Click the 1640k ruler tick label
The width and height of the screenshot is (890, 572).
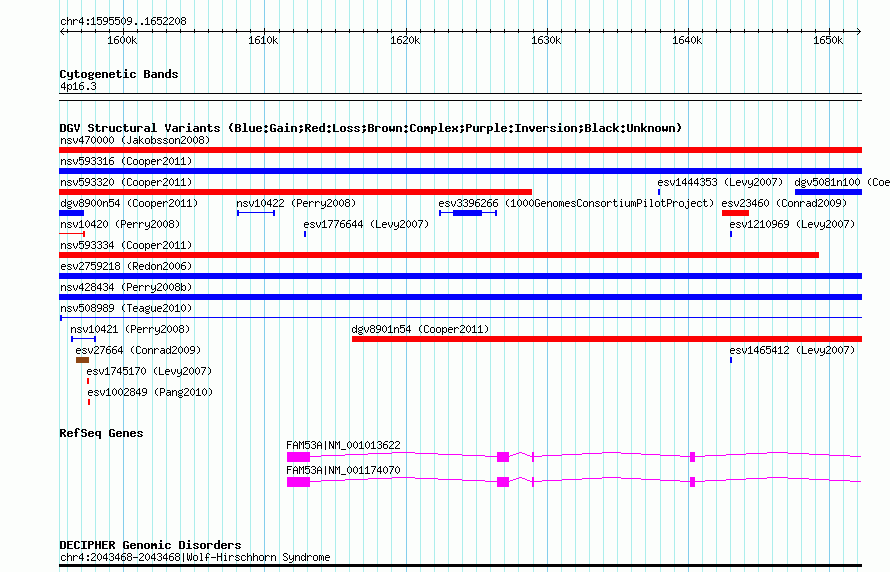687,40
